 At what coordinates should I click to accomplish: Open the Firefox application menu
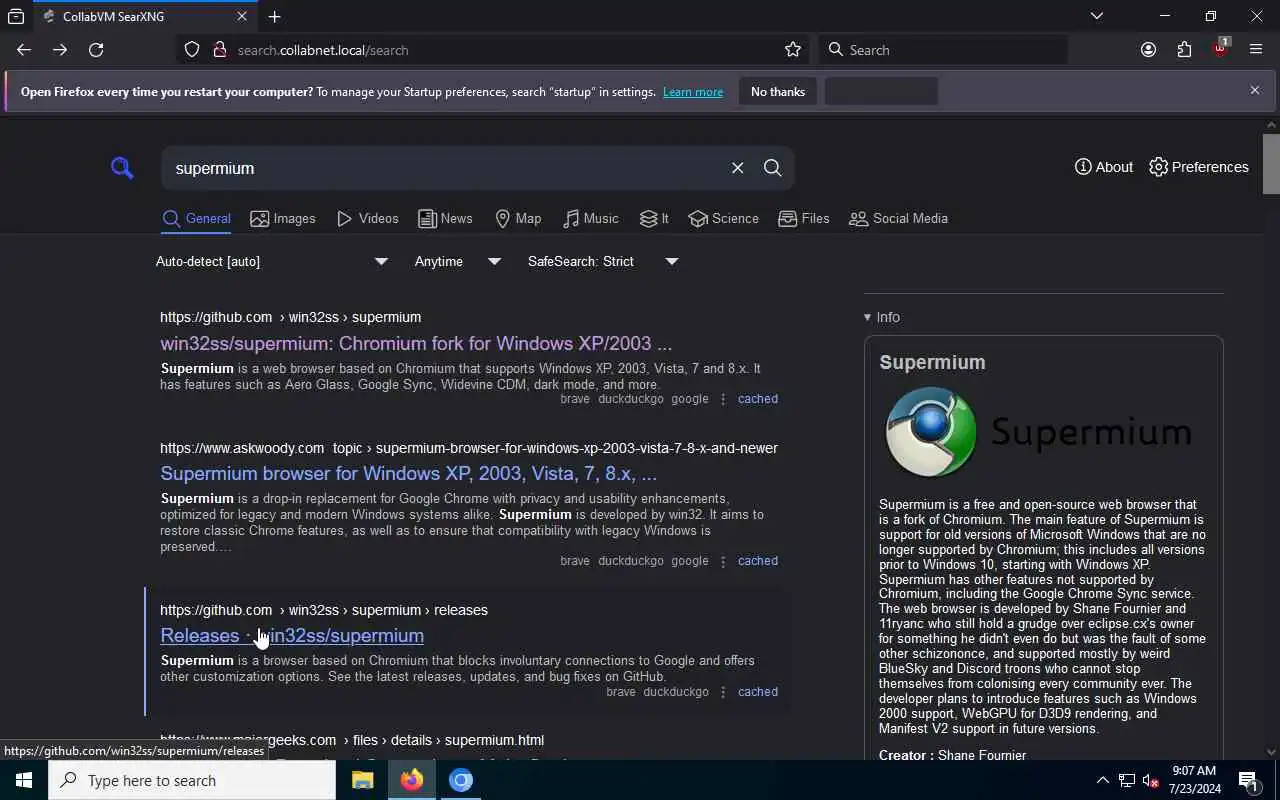pos(1256,50)
